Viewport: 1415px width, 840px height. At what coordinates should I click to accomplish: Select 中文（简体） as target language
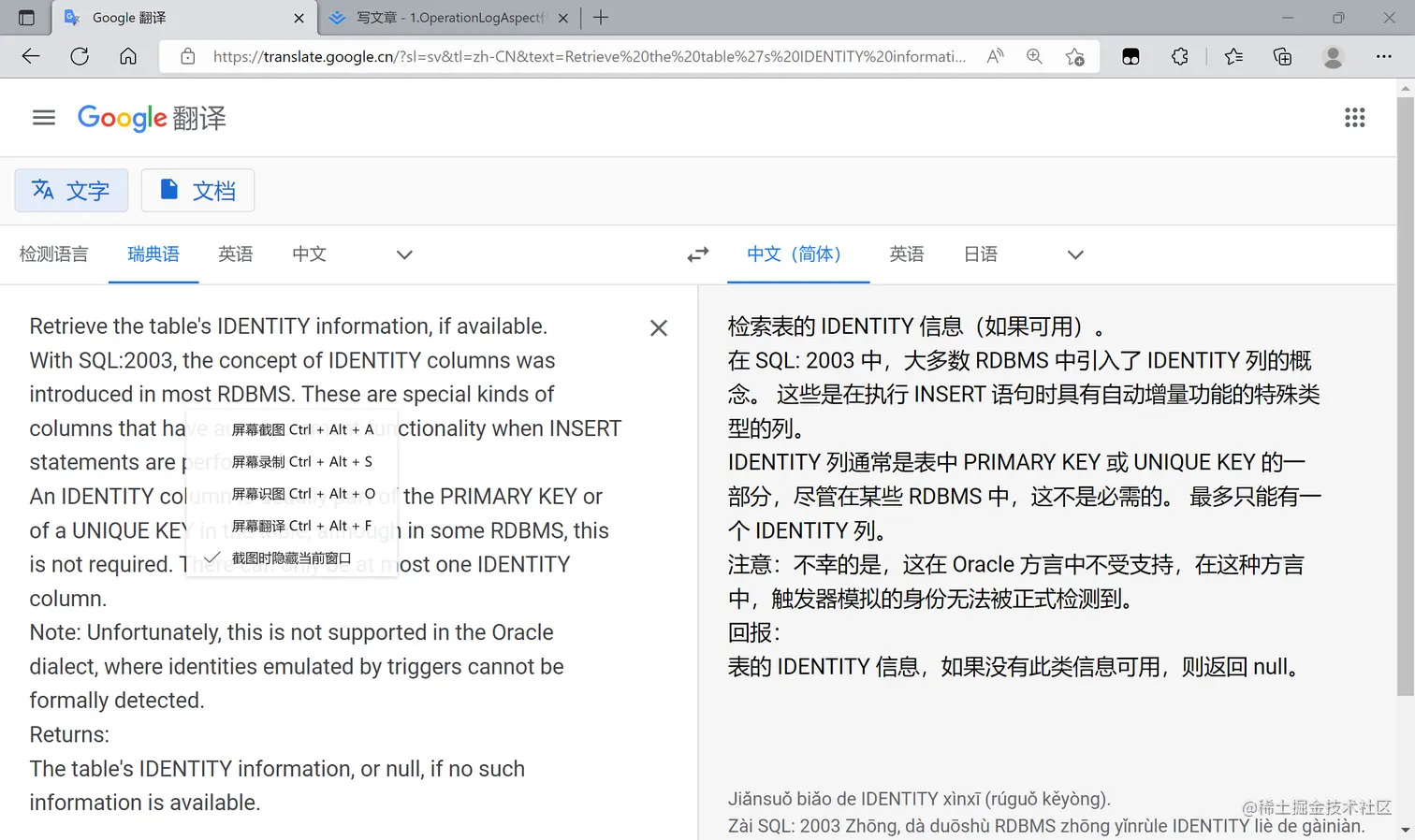[x=798, y=254]
